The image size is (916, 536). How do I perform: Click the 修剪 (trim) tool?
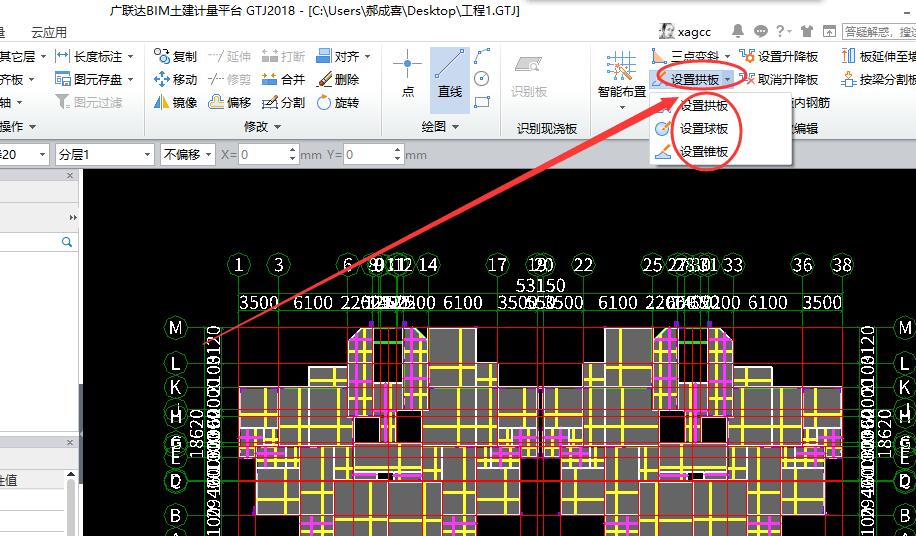coord(230,79)
